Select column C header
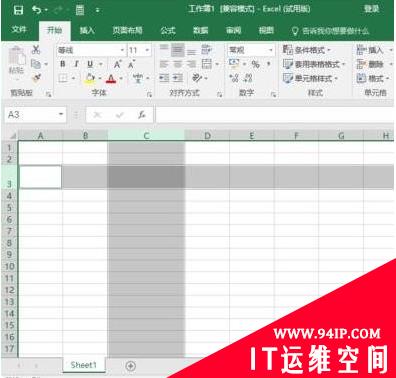Viewport: 396px width, 378px height. 146,136
